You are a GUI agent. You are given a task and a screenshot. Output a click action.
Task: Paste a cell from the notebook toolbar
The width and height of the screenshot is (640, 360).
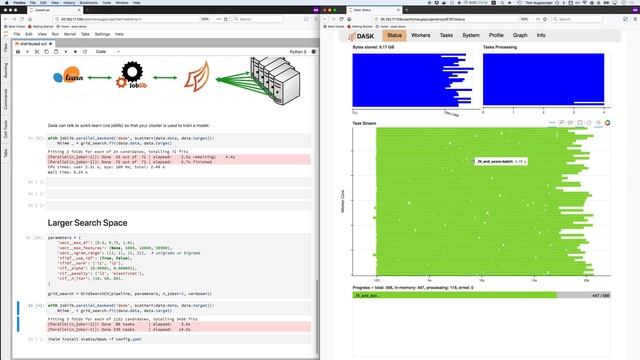click(x=56, y=52)
